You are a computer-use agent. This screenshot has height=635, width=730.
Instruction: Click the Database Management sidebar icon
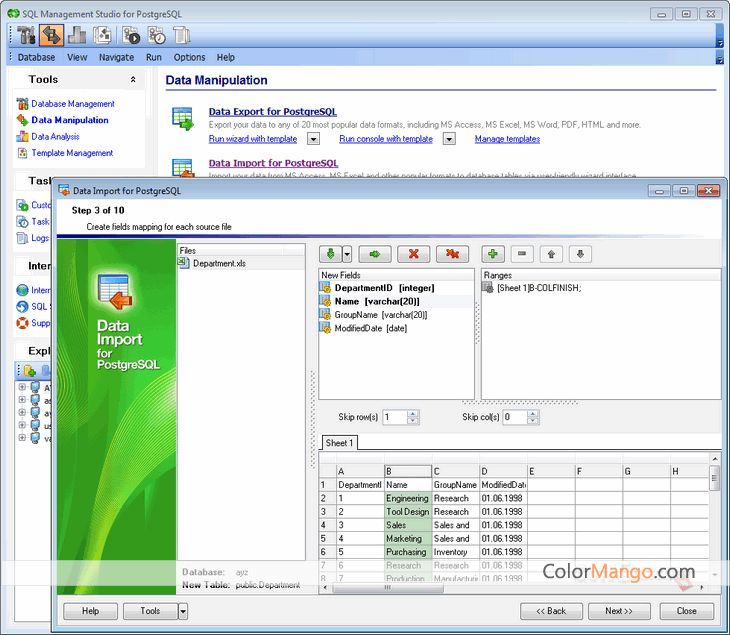pyautogui.click(x=22, y=104)
